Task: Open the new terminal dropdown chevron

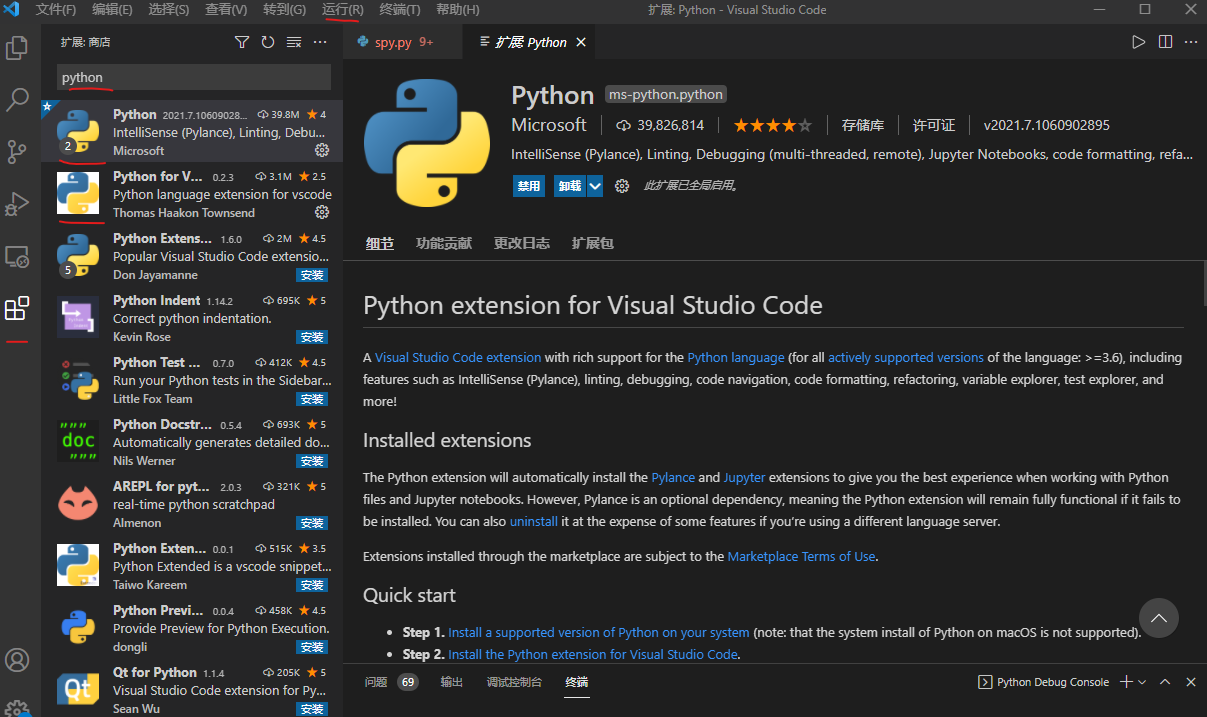Action: pyautogui.click(x=1142, y=682)
